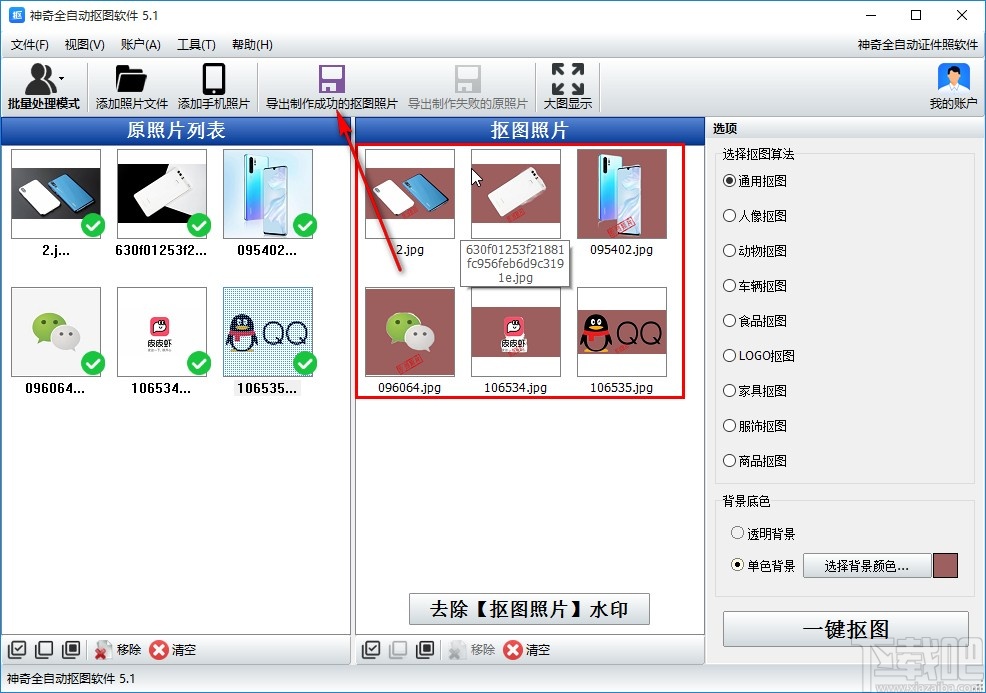The height and width of the screenshot is (693, 986).
Task: Open the 帮助(H) menu
Action: click(x=252, y=45)
